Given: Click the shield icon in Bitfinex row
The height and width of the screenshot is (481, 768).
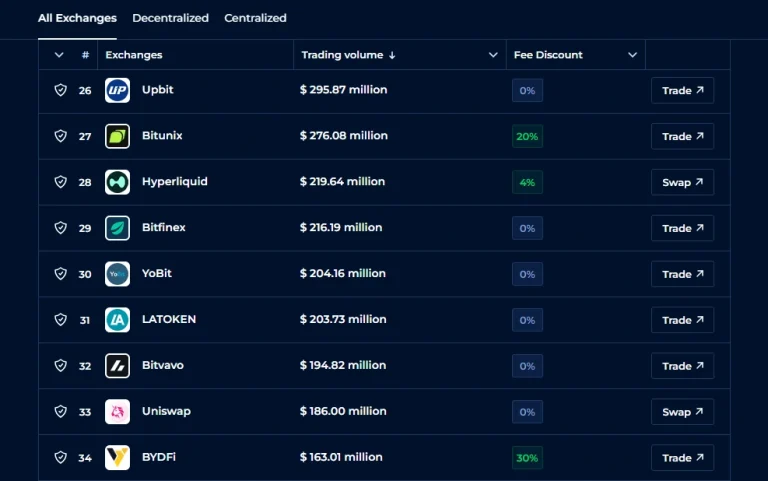Looking at the screenshot, I should point(61,228).
